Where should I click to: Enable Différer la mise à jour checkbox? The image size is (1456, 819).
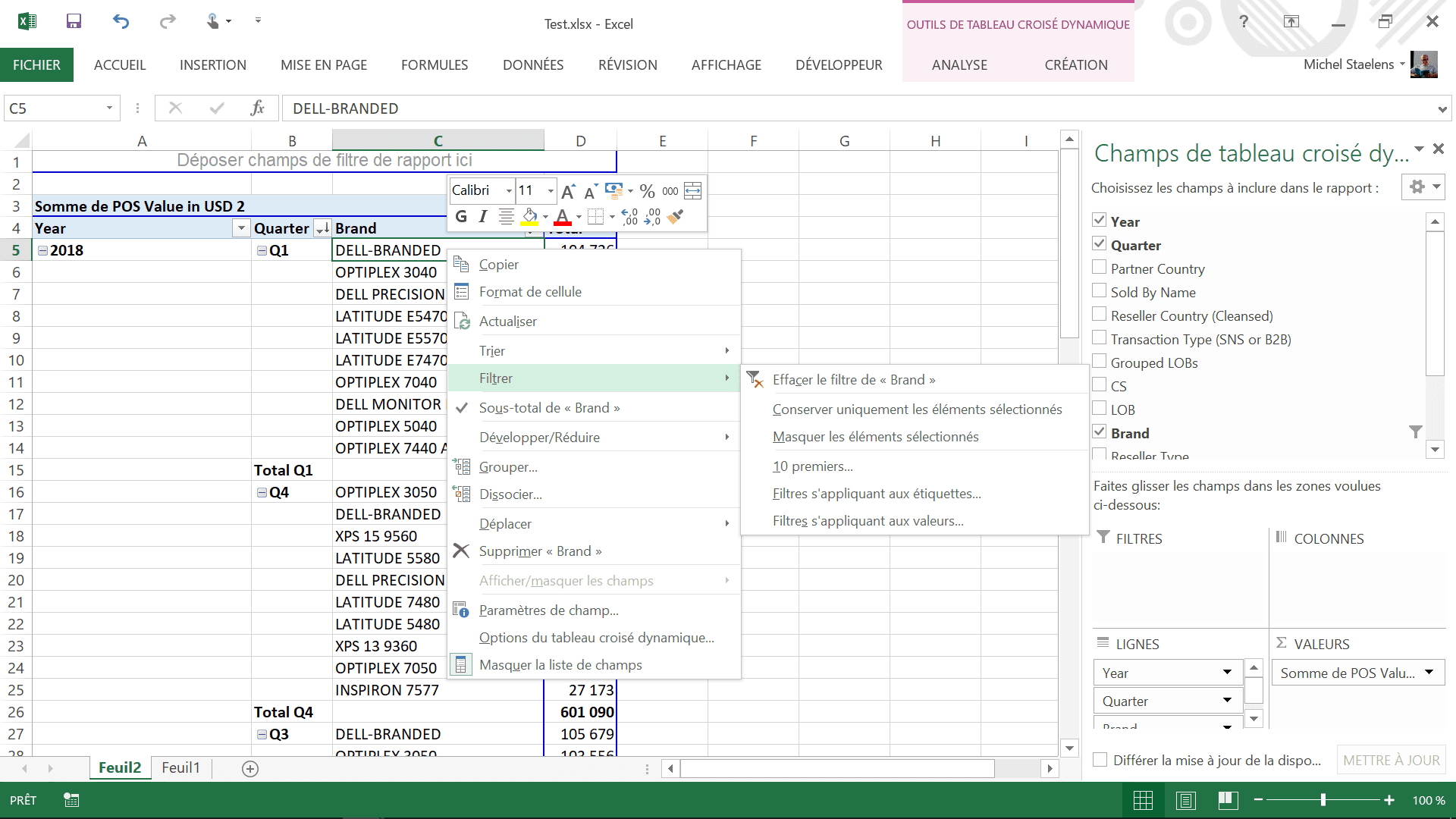pyautogui.click(x=1100, y=760)
